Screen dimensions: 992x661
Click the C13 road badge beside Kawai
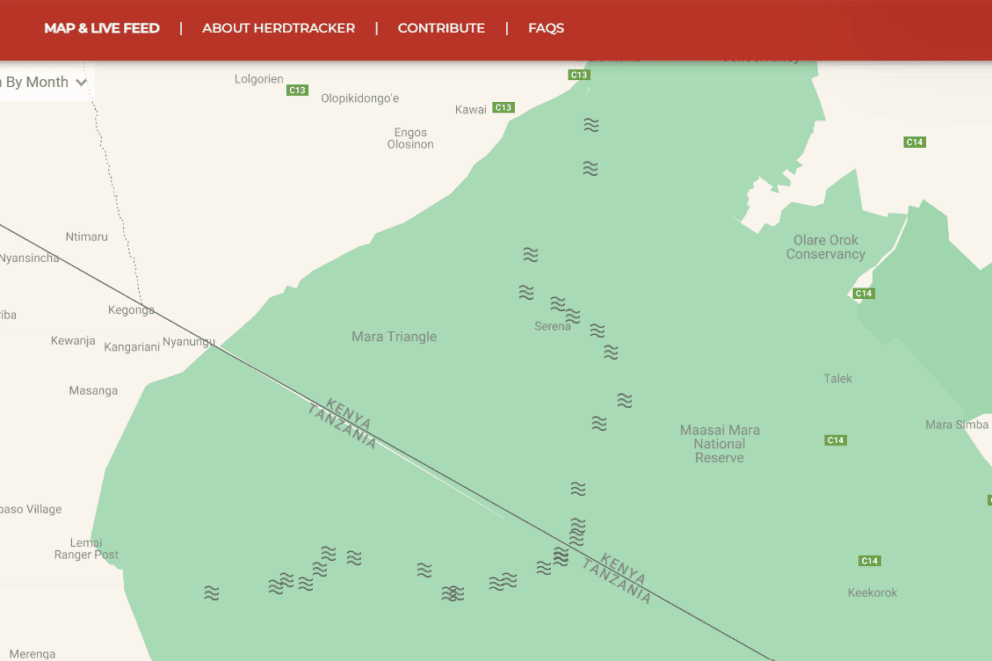tap(503, 108)
